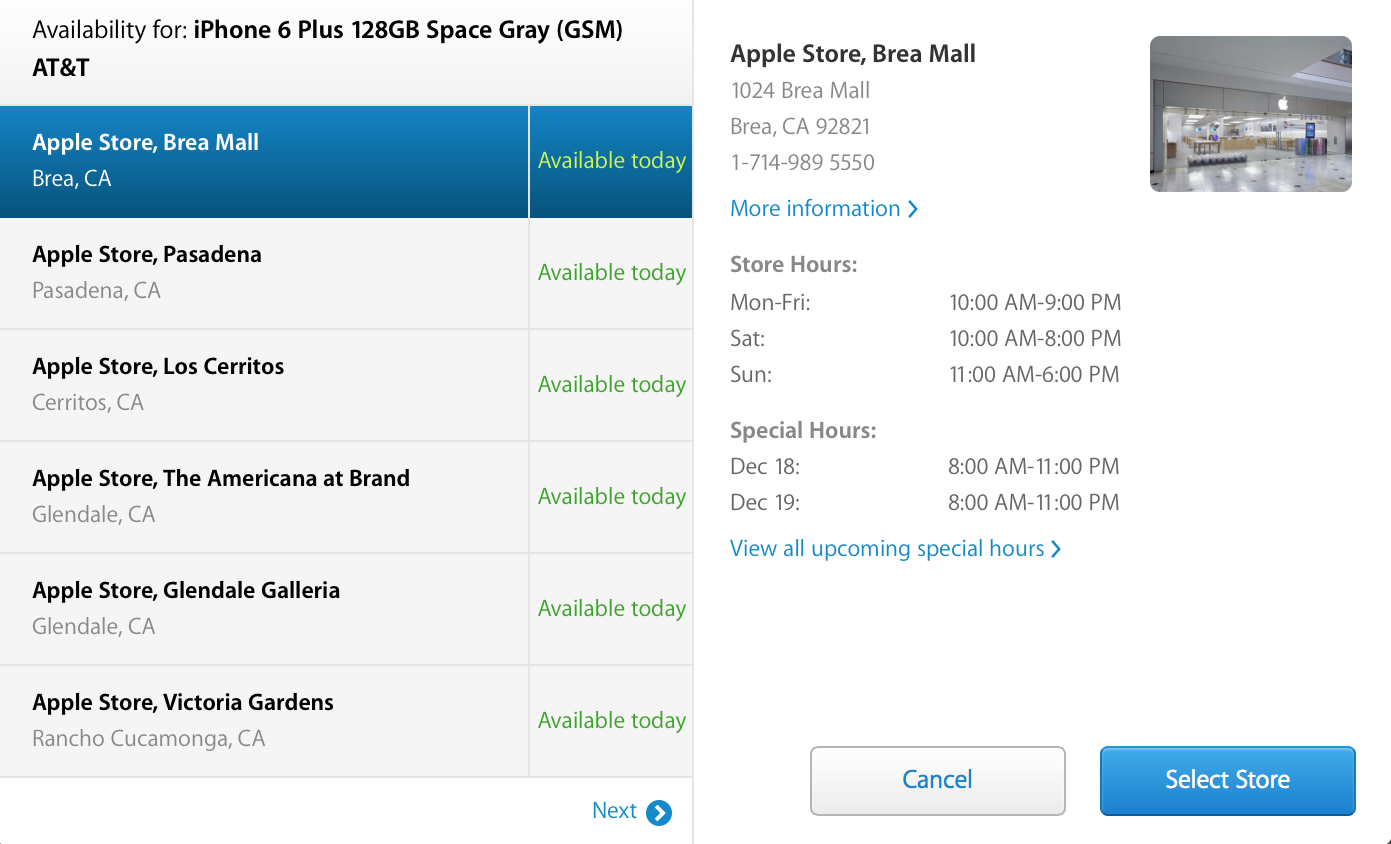Open the Brea Mall store photo
Screen dimensions: 1391x844
(1251, 114)
